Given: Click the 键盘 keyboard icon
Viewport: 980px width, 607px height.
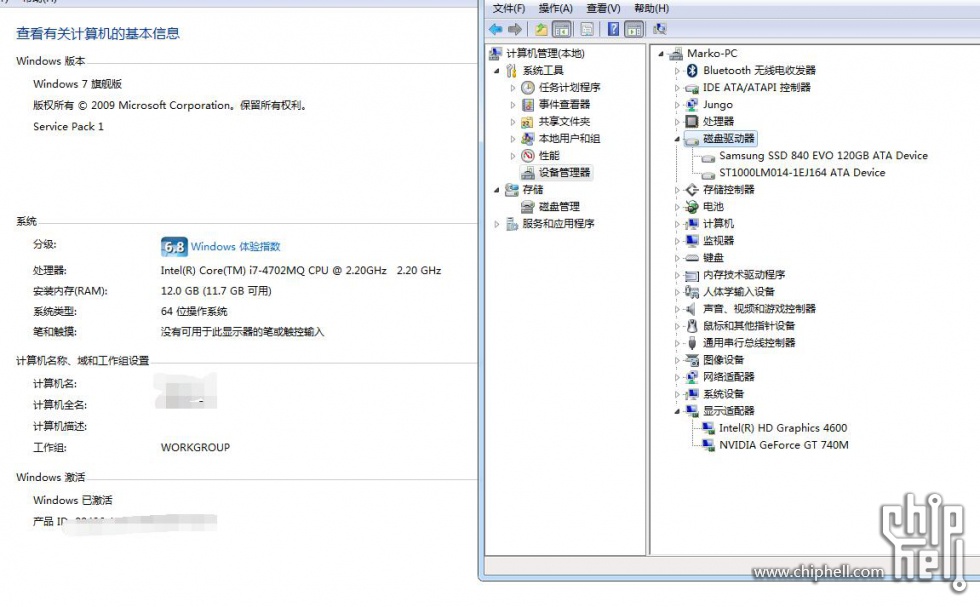Looking at the screenshot, I should pyautogui.click(x=692, y=258).
